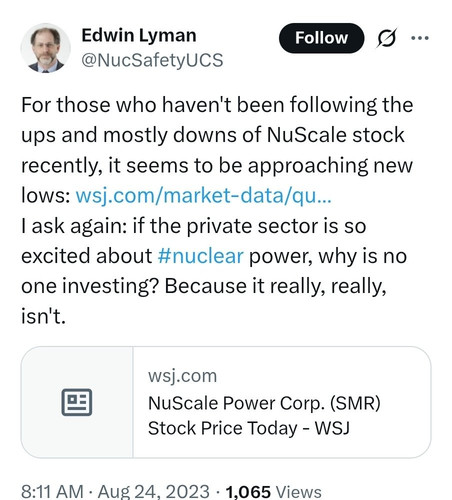Click the Follow button
The width and height of the screenshot is (452, 500).
pos(321,38)
